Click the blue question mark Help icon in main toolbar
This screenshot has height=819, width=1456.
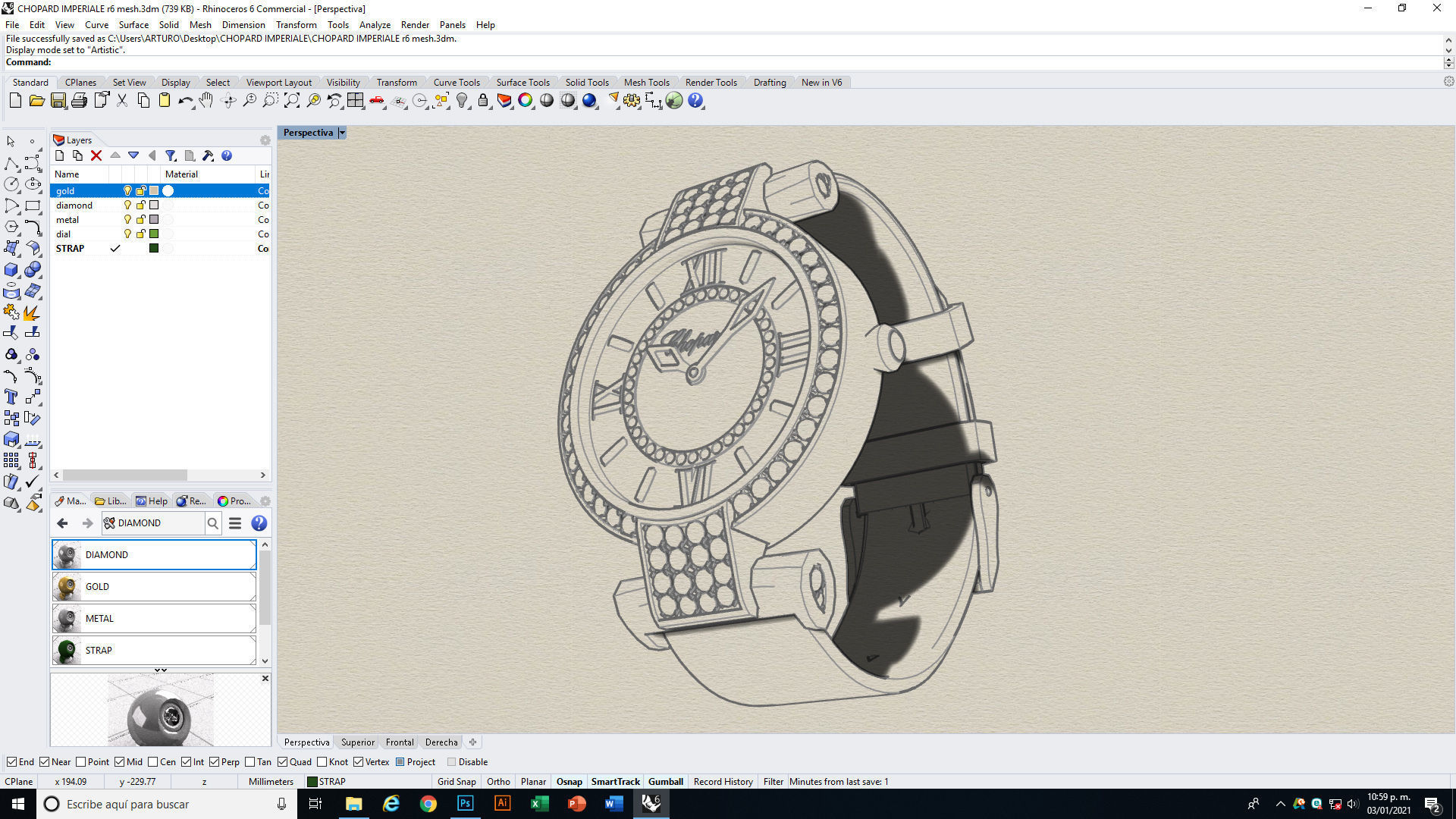[x=695, y=101]
